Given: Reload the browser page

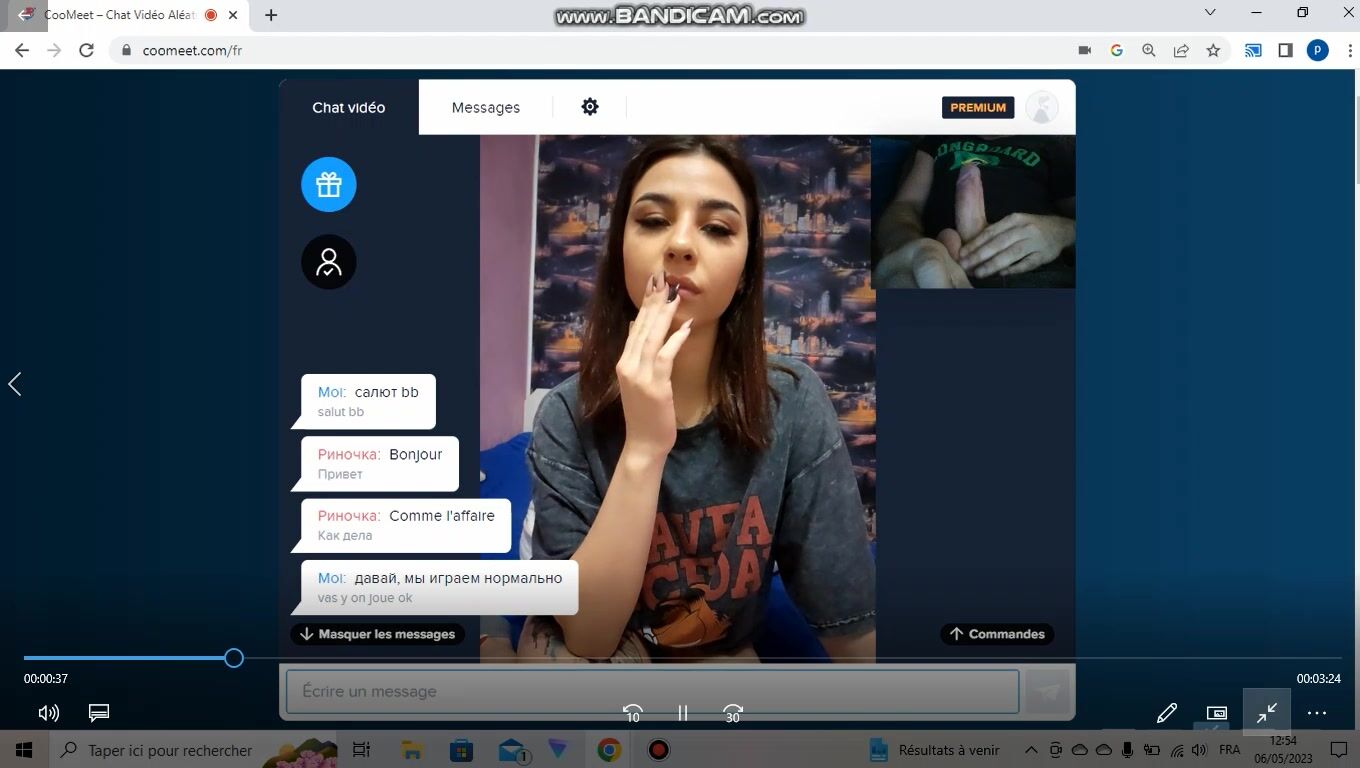Looking at the screenshot, I should point(87,50).
